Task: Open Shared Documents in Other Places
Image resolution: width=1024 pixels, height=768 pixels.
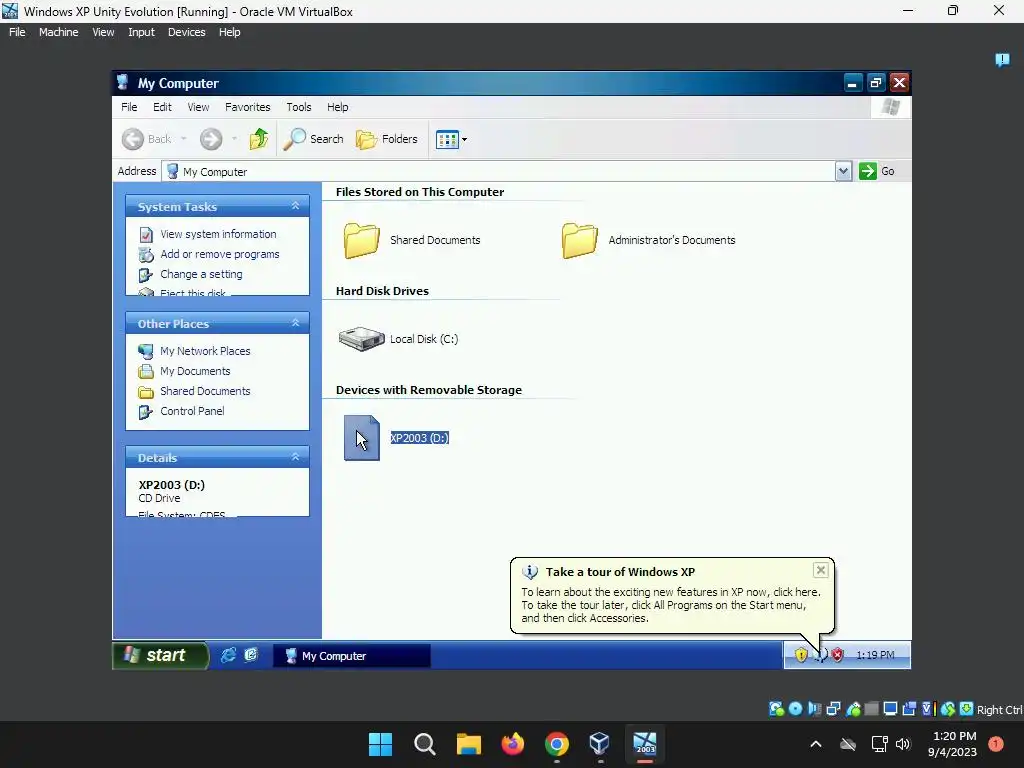Action: pos(205,391)
